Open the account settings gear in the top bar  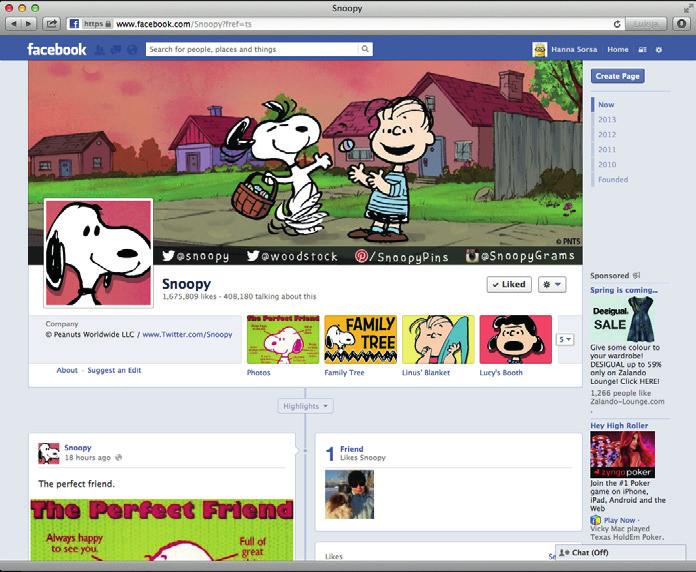tap(659, 50)
